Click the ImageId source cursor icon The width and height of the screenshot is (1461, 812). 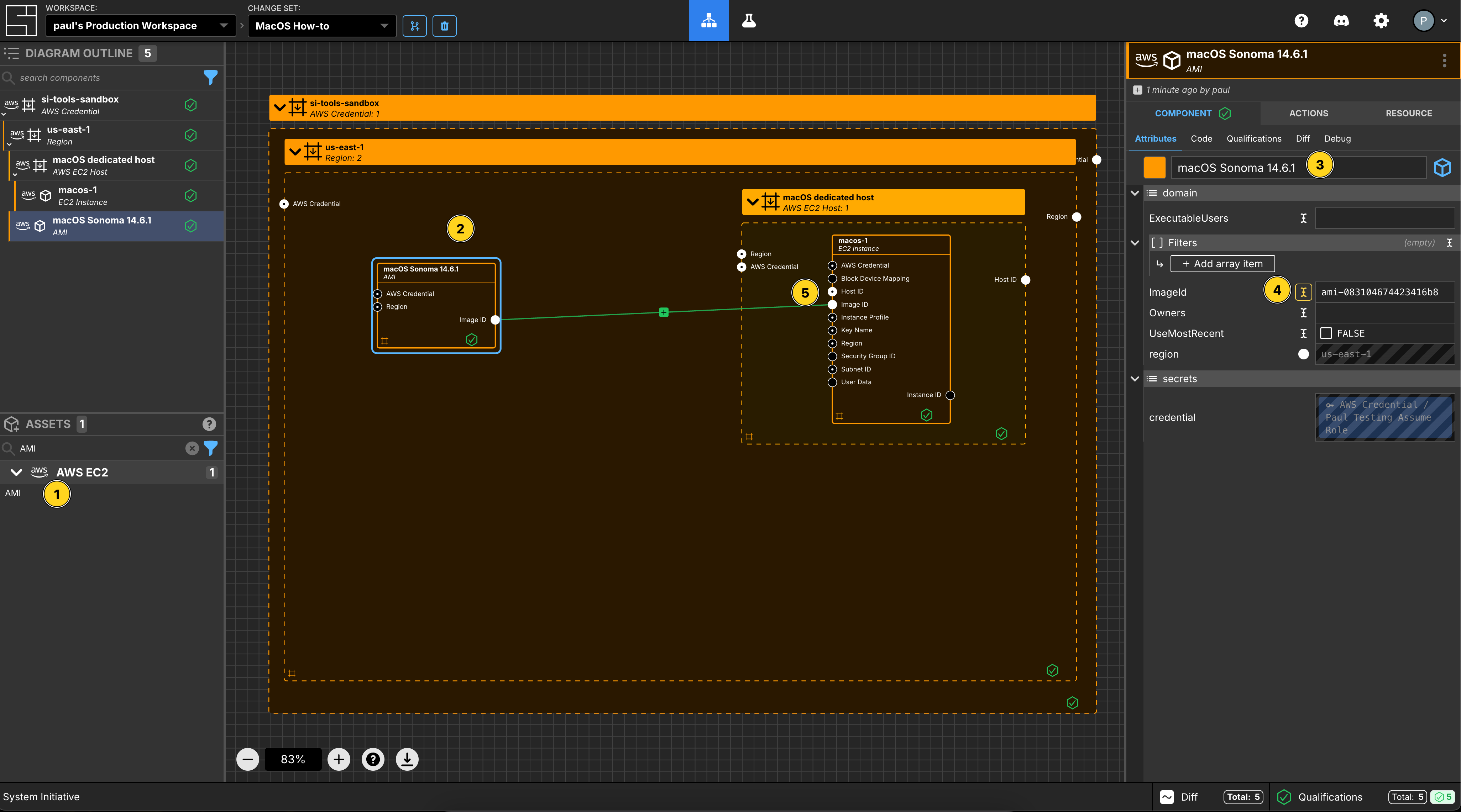(1303, 292)
